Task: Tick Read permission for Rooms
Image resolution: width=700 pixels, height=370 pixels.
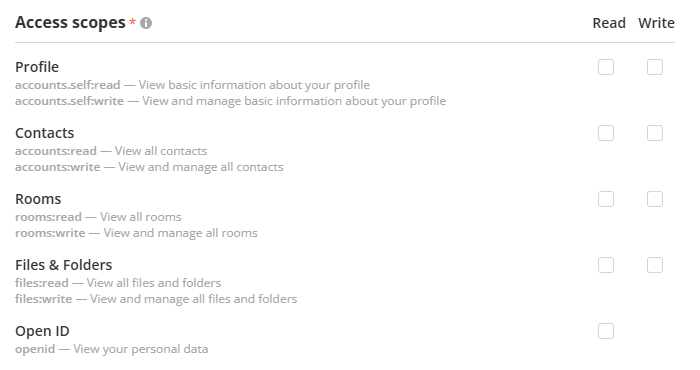Action: click(x=606, y=200)
